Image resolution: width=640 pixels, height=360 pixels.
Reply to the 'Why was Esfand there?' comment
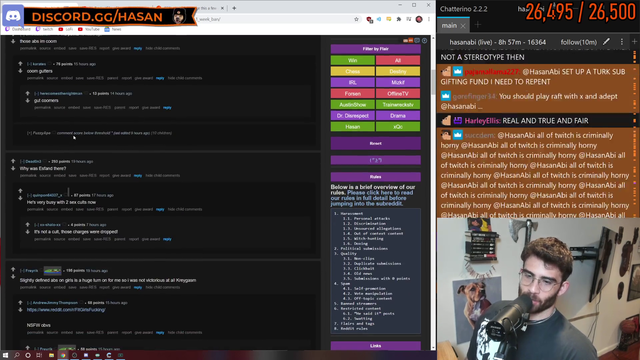[138, 176]
